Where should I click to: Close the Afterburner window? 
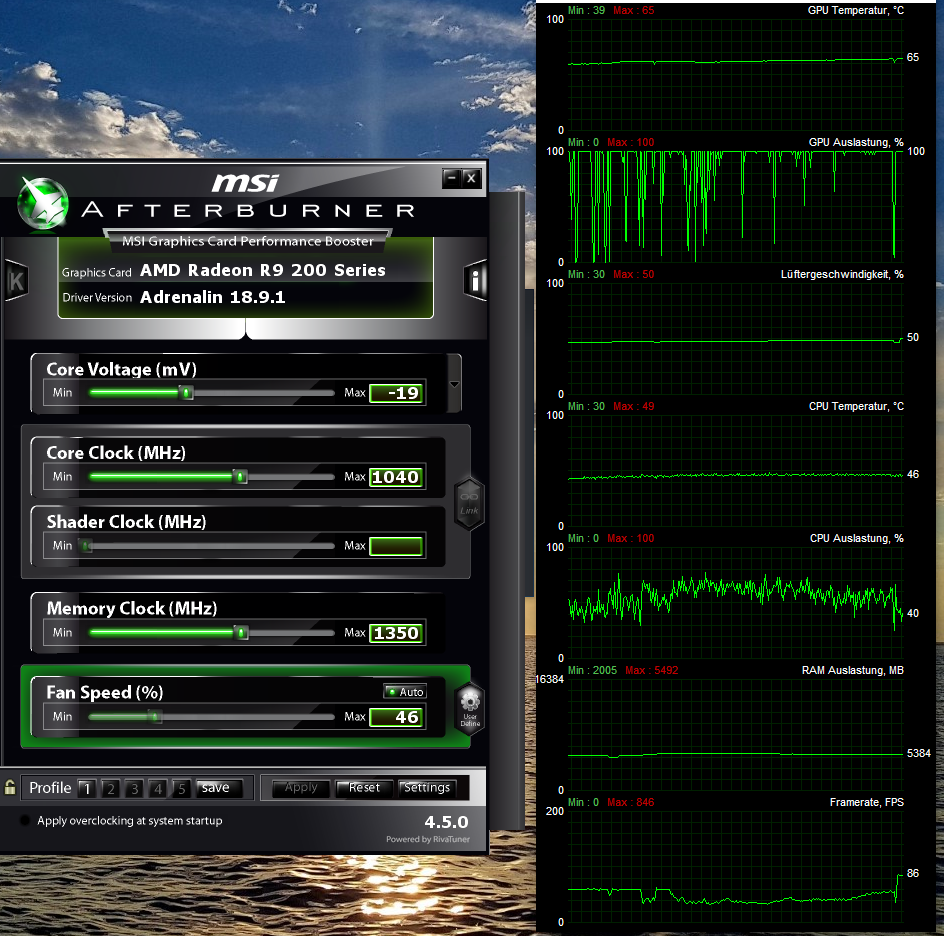tap(471, 178)
